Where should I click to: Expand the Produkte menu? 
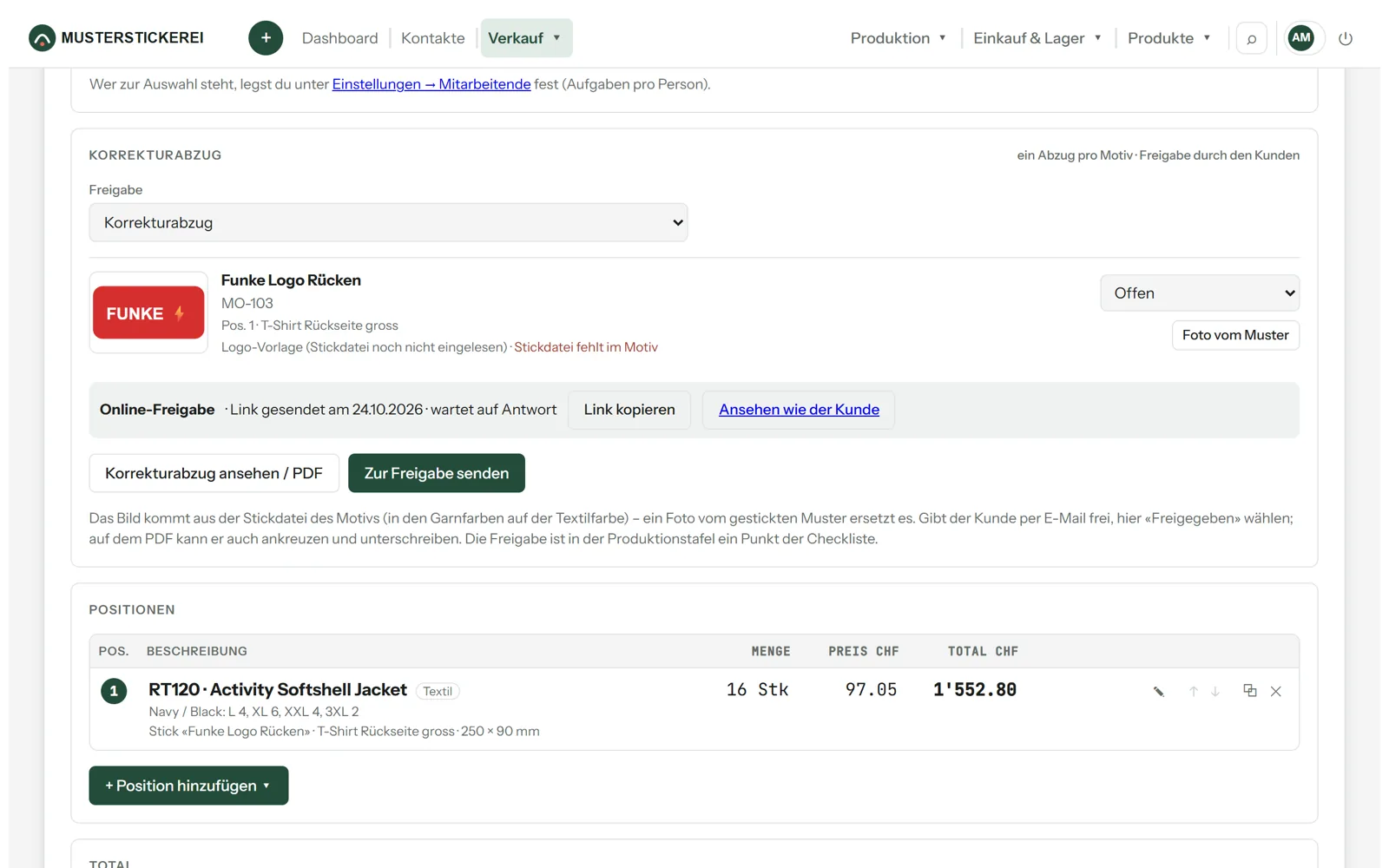(x=1169, y=38)
